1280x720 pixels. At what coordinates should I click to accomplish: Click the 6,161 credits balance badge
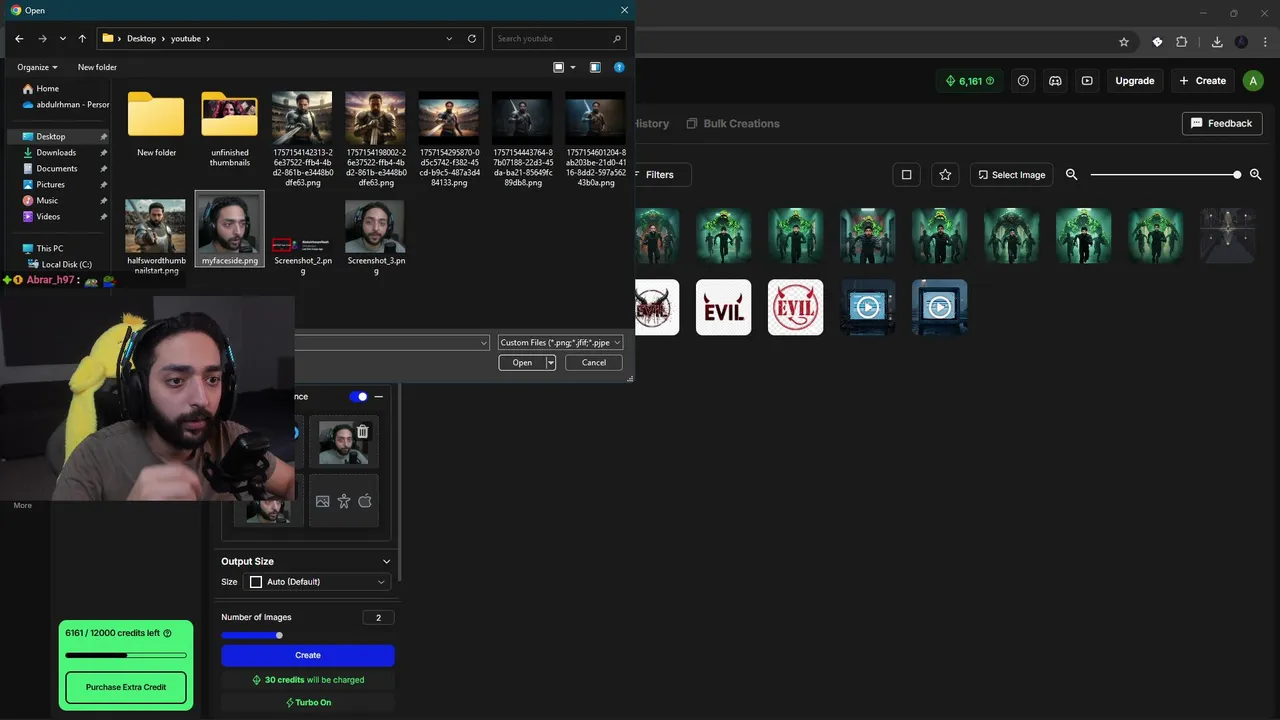[970, 81]
